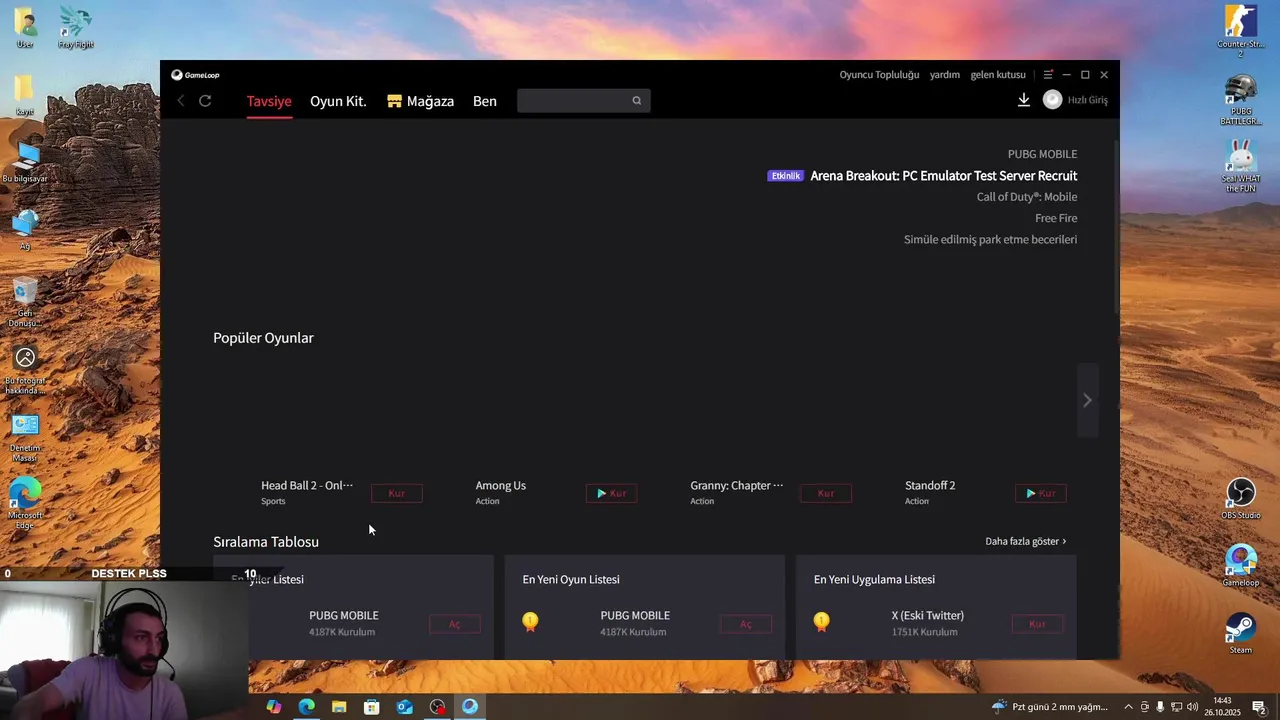This screenshot has width=1280, height=720.
Task: Open the weather widget in taskbar
Action: (x=1050, y=707)
